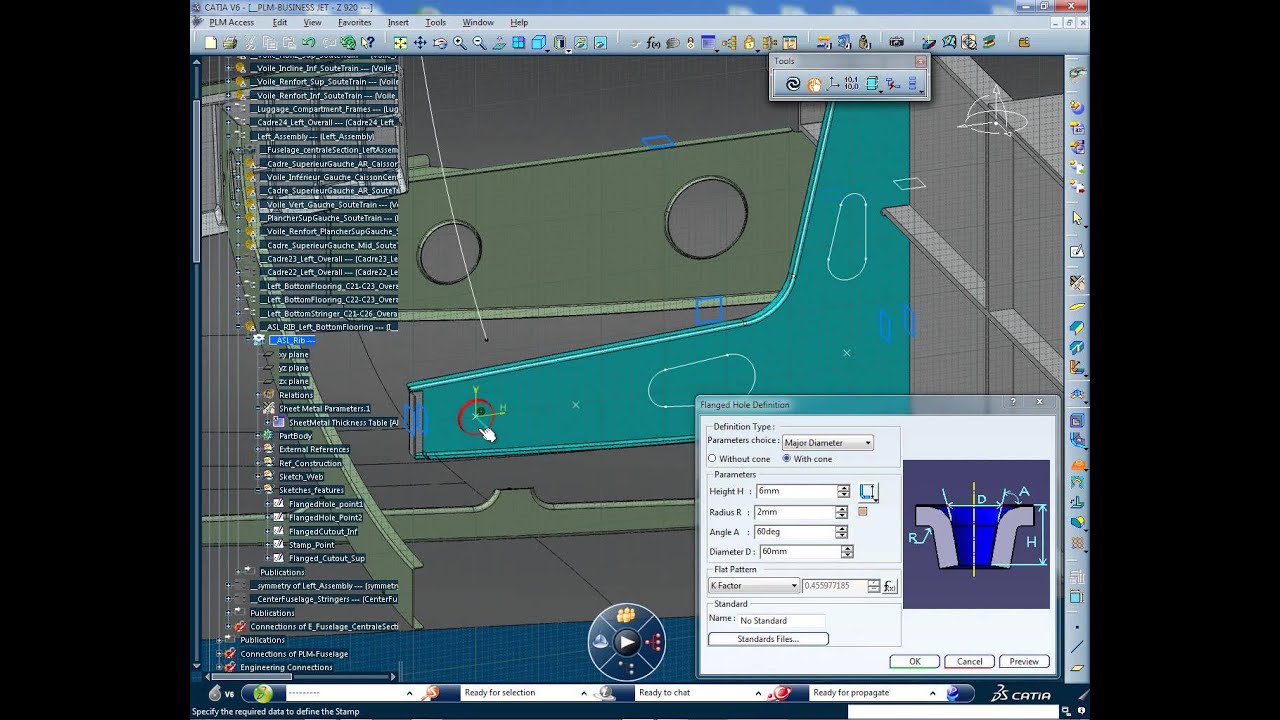The width and height of the screenshot is (1280, 720).
Task: Select the With cone radio button
Action: (786, 459)
